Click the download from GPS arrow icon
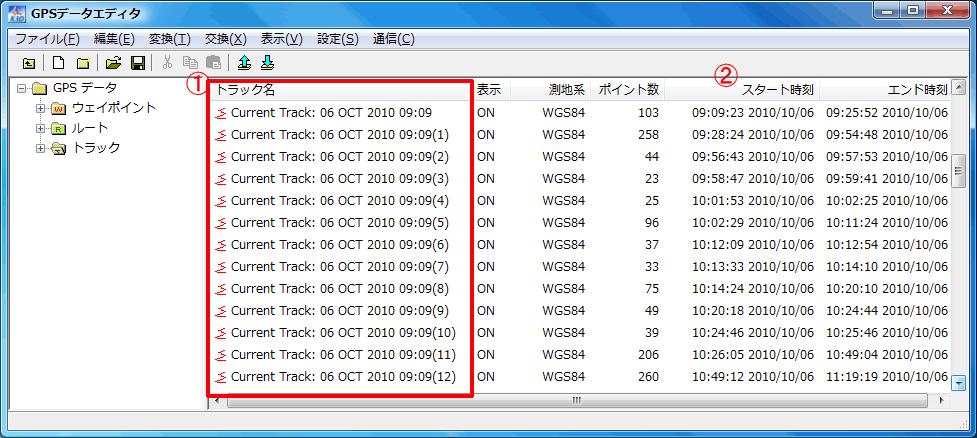Viewport: 977px width, 438px height. pos(267,64)
